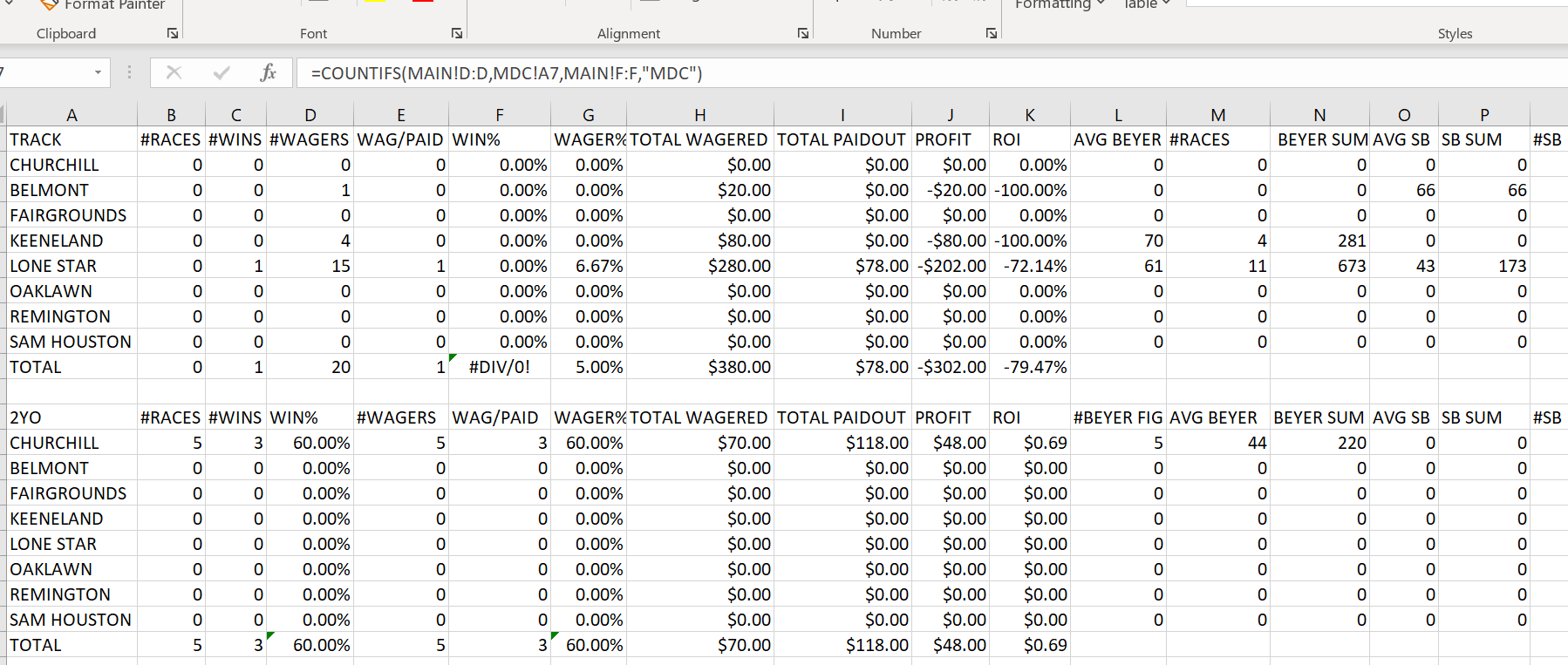1568x665 pixels.
Task: Click the 44 AVG BEYER cell
Action: [x=1218, y=443]
